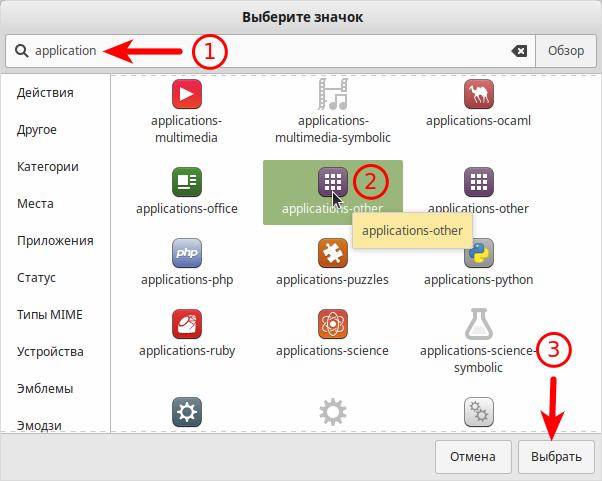602x481 pixels.
Task: Click the Отмена button
Action: (x=473, y=456)
